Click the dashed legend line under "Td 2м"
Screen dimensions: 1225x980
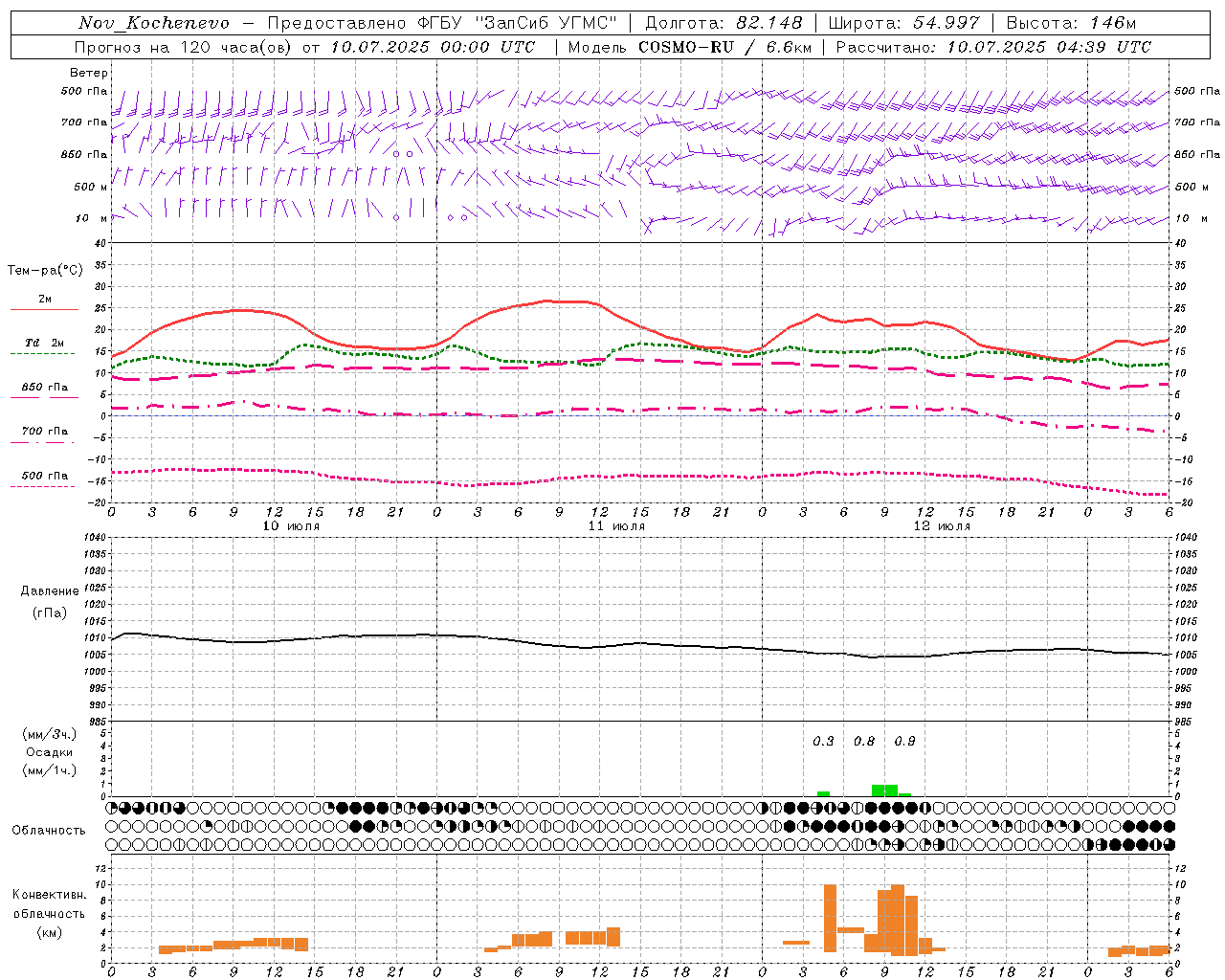pos(44,354)
